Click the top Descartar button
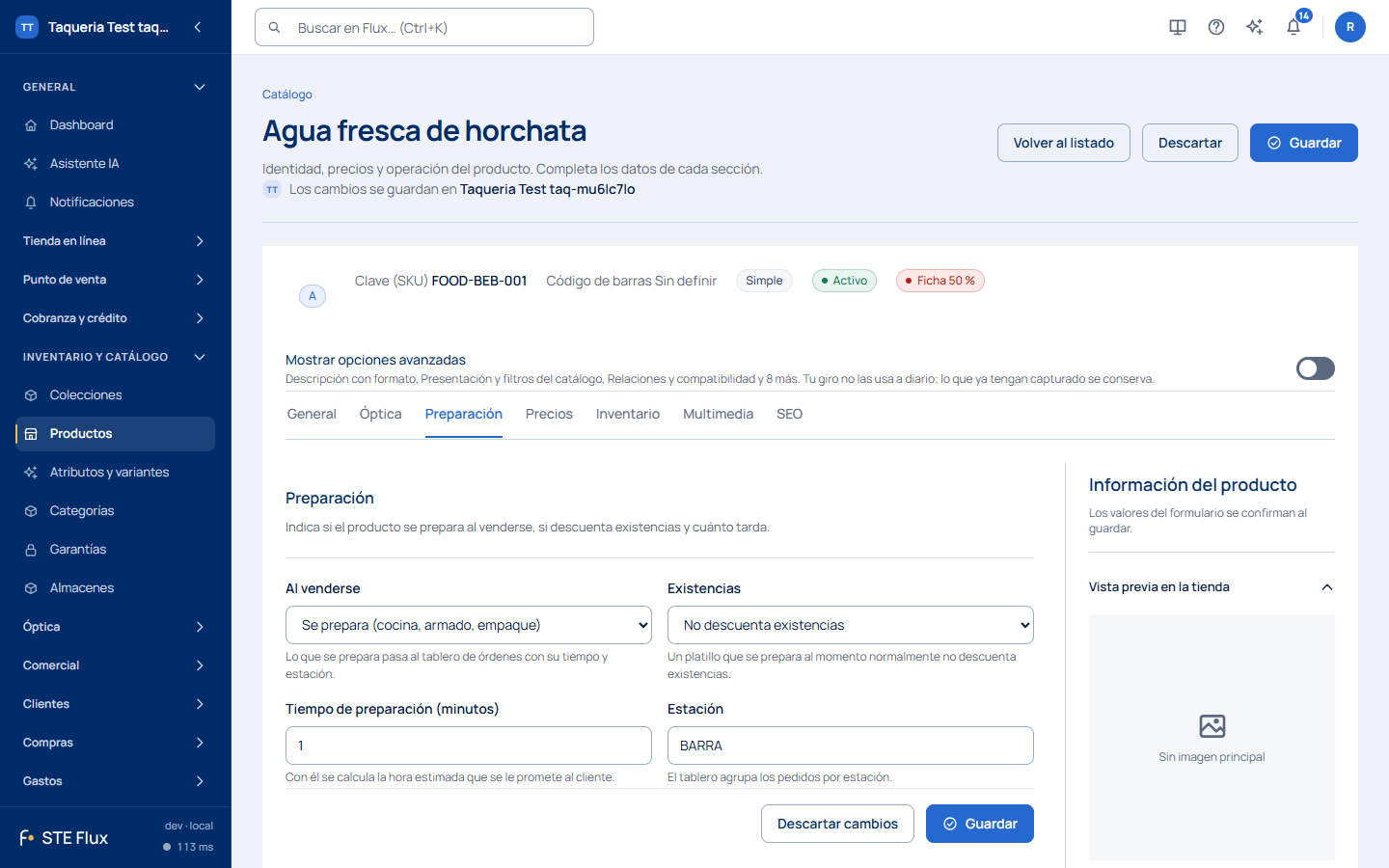Screen dimensions: 1389x868 point(1190,143)
